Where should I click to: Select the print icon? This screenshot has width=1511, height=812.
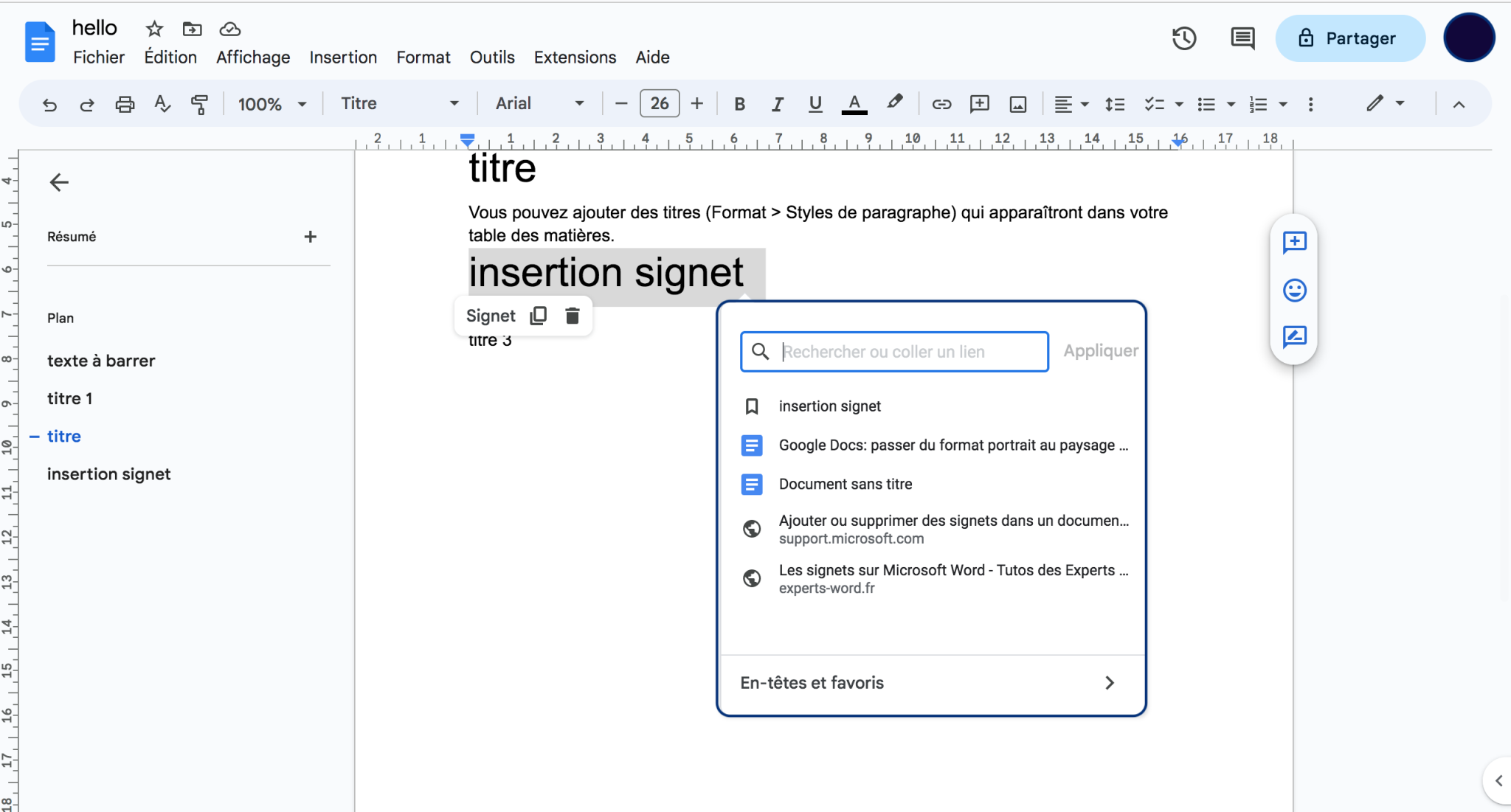[125, 104]
